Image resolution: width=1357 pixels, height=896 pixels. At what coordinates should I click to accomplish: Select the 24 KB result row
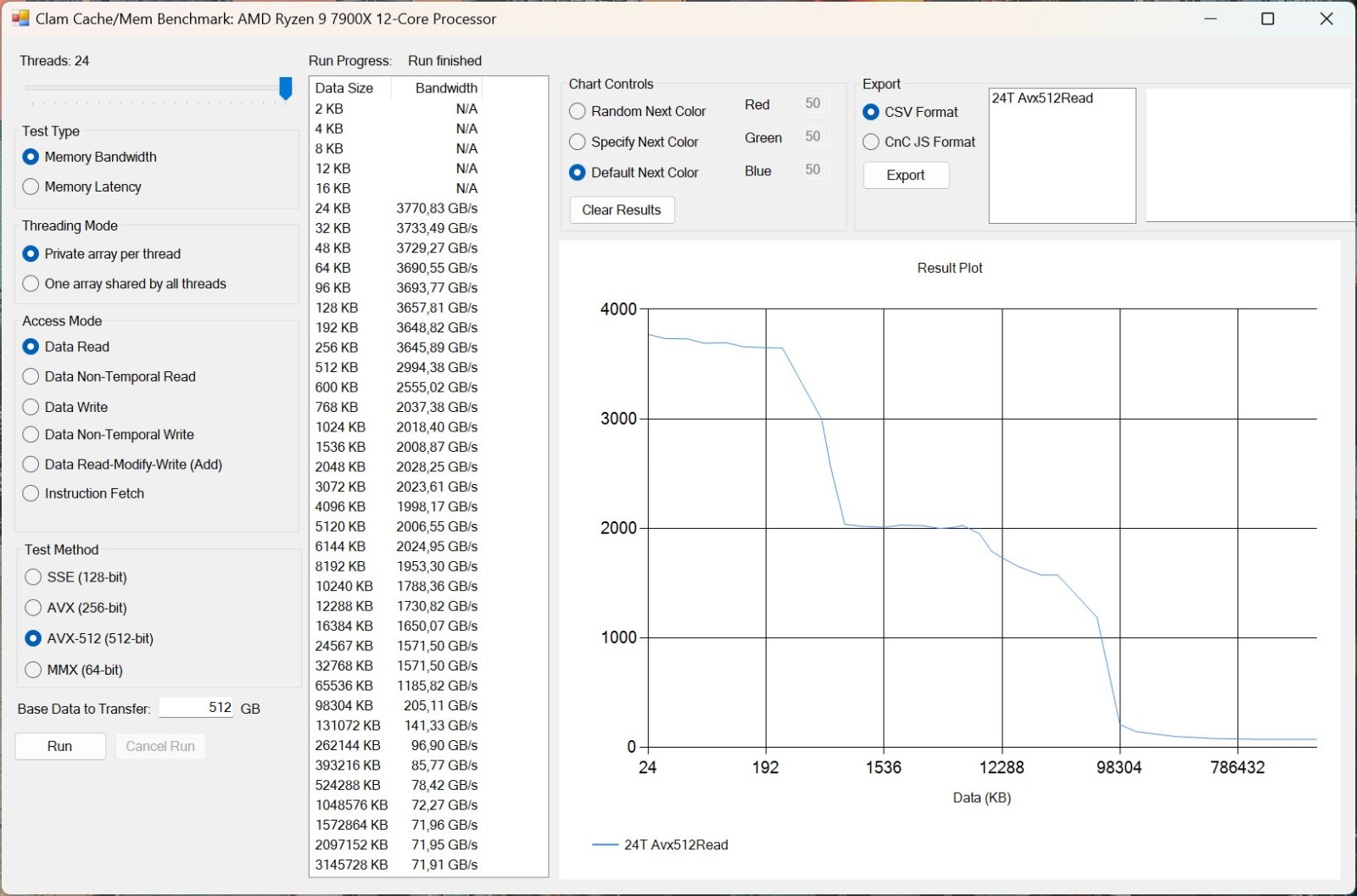pyautogui.click(x=396, y=209)
